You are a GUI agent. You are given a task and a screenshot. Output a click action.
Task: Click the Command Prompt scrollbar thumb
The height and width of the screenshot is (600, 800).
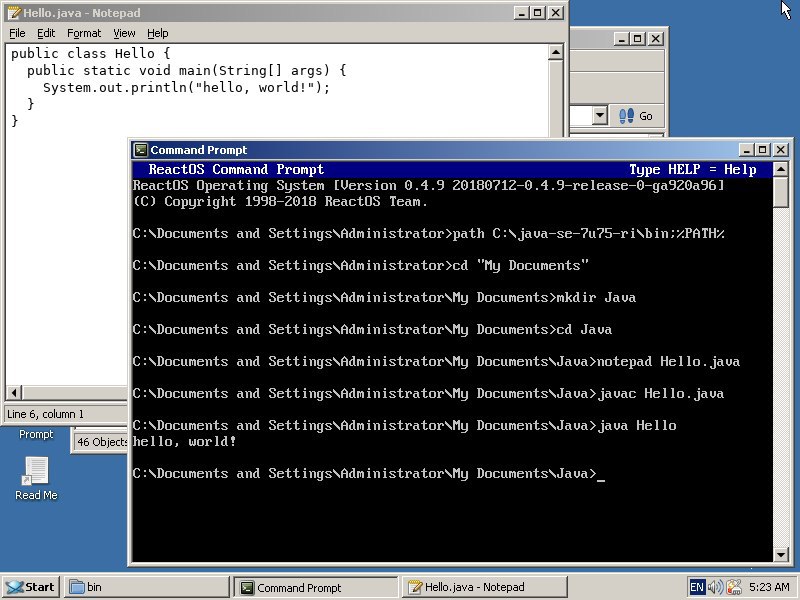pos(781,192)
